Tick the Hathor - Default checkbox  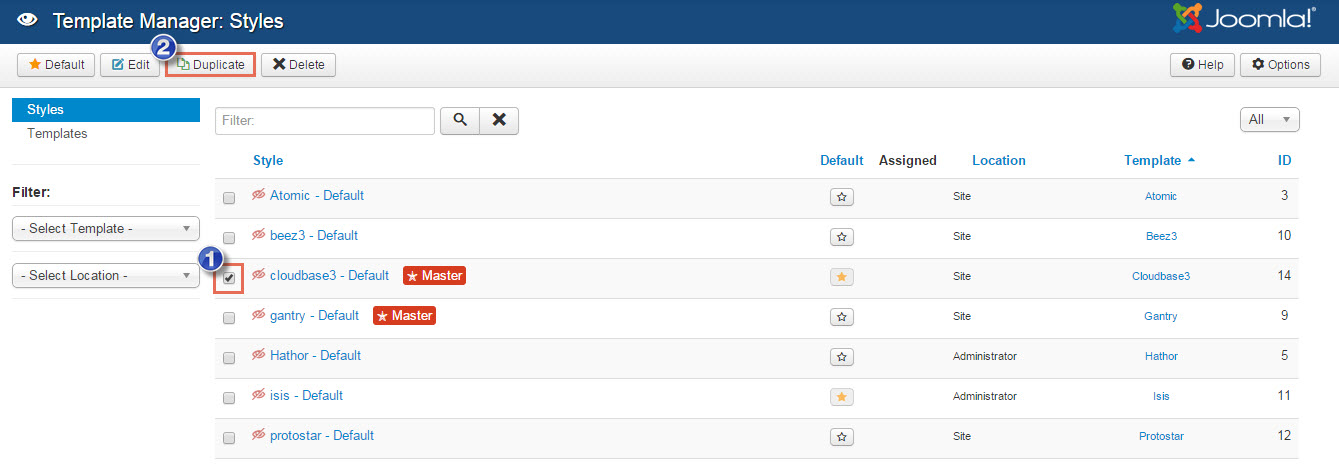click(229, 358)
